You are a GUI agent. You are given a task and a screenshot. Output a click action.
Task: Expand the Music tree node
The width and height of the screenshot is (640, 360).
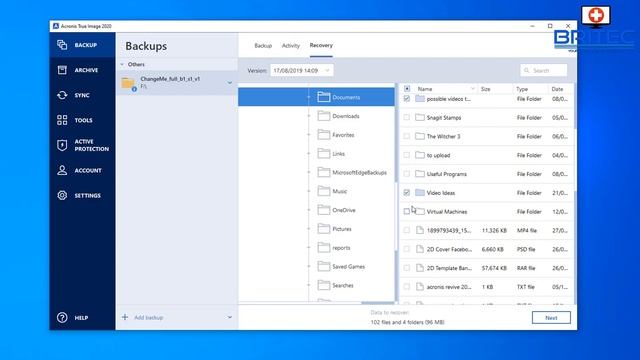tap(309, 191)
